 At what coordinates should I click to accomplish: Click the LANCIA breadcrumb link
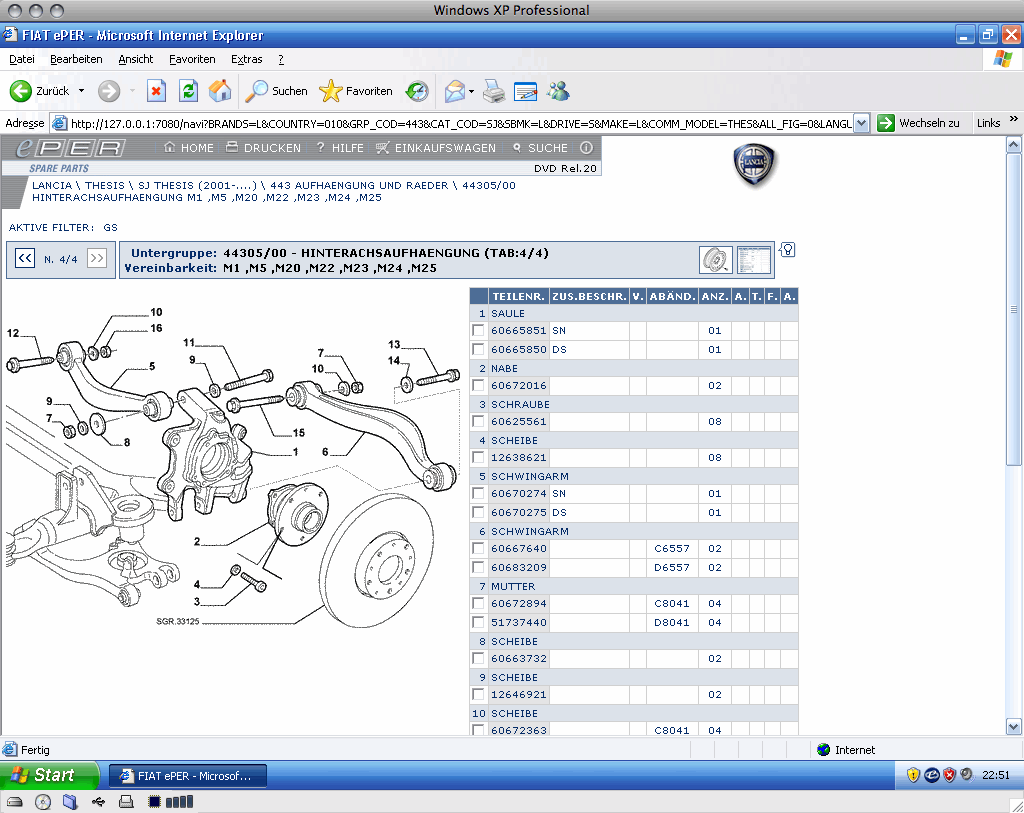(52, 185)
